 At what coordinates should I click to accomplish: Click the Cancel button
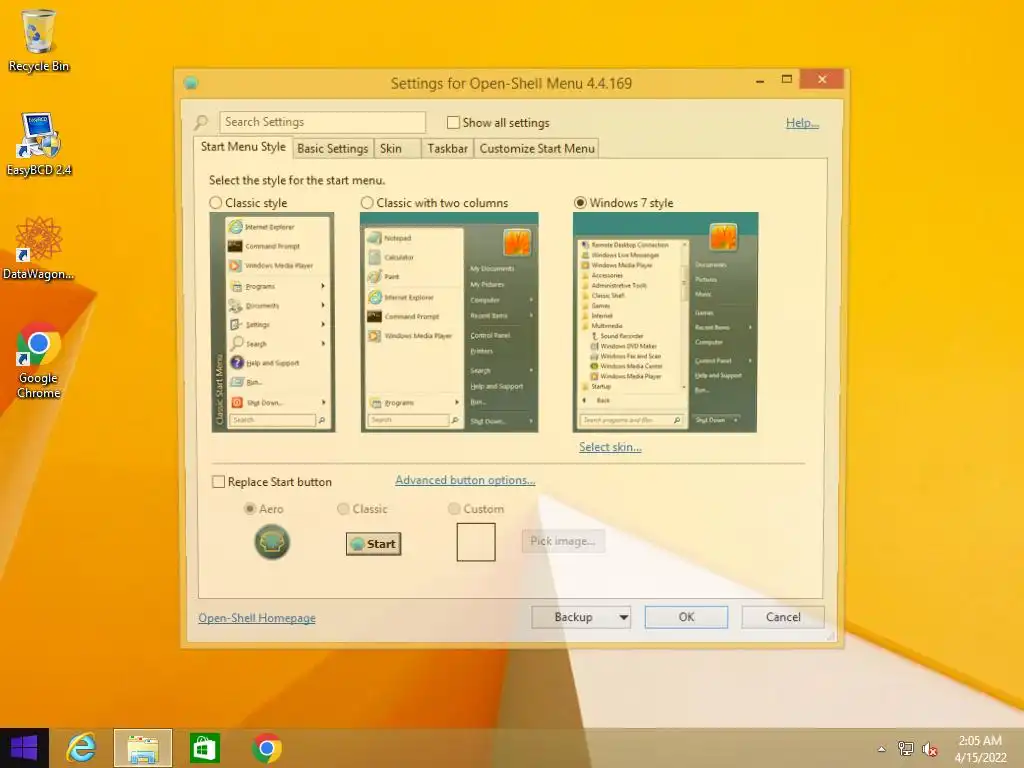click(x=783, y=617)
